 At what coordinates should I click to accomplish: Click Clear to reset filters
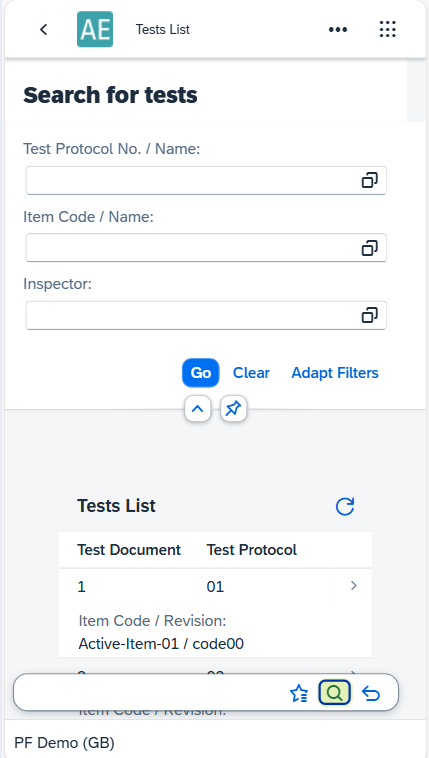(251, 373)
